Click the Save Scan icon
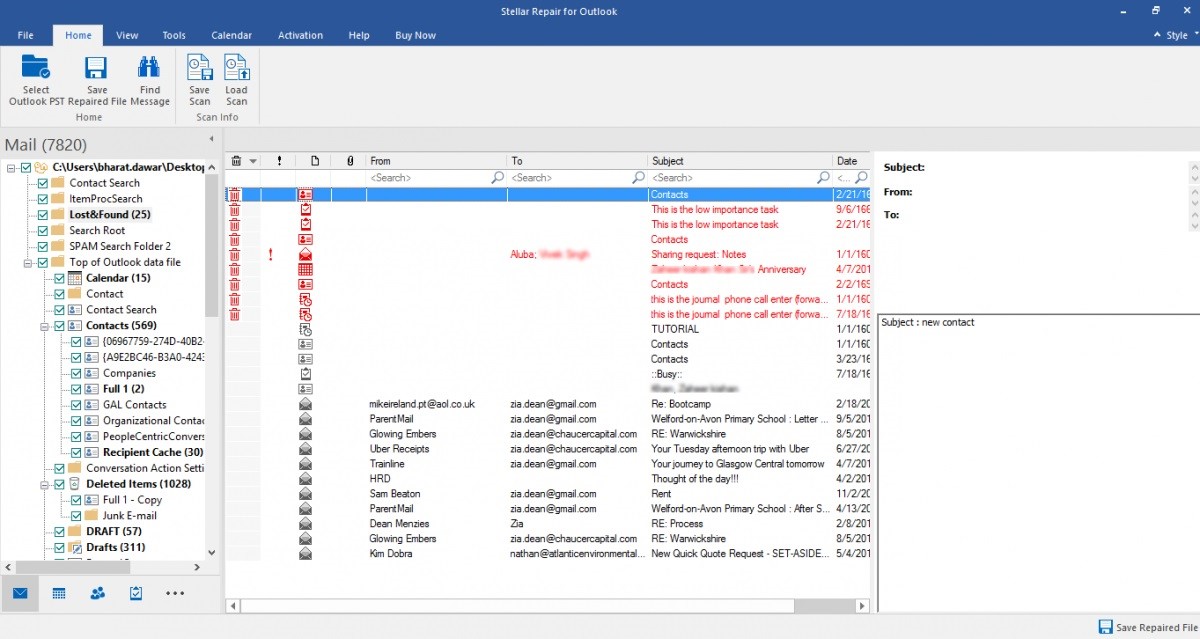Viewport: 1200px width, 639px height. [200, 68]
